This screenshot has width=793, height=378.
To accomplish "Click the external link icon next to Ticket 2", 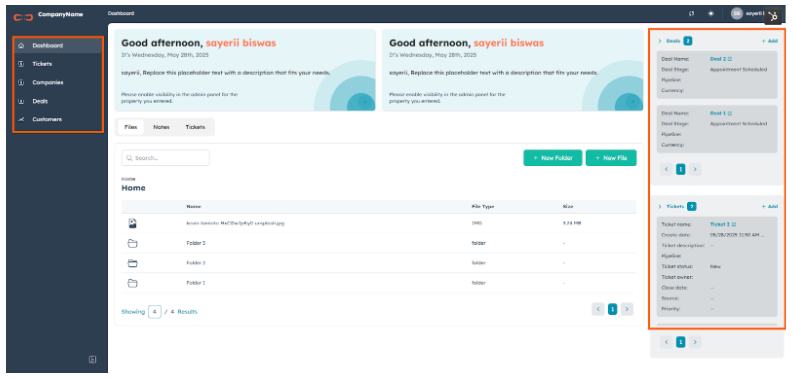I will (x=734, y=224).
